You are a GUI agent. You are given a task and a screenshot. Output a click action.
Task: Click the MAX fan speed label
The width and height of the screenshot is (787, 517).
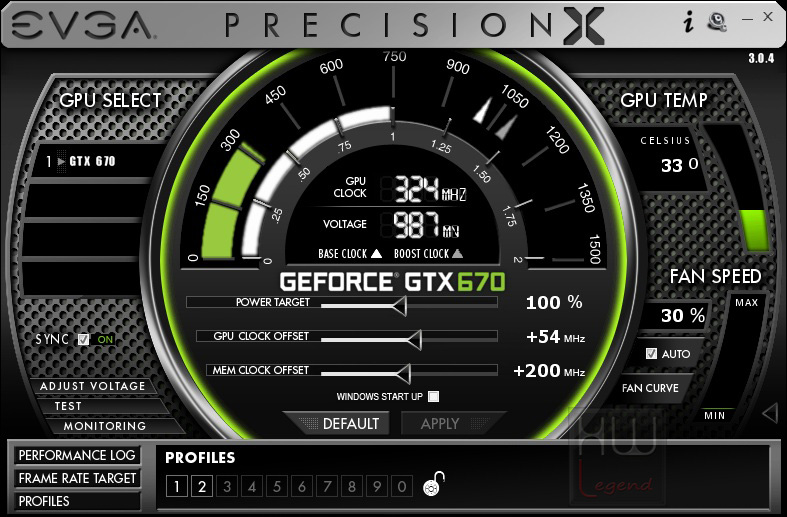click(x=746, y=303)
